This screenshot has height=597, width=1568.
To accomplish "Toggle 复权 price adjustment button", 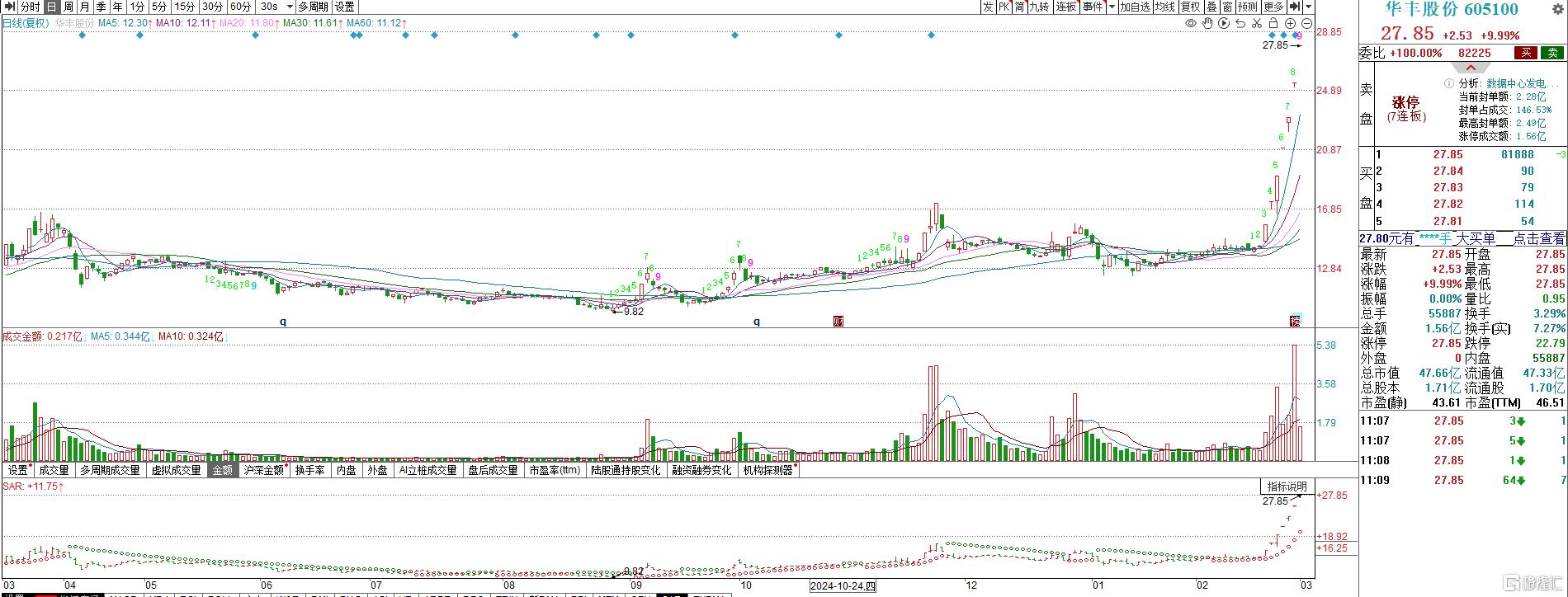I will [x=1190, y=7].
